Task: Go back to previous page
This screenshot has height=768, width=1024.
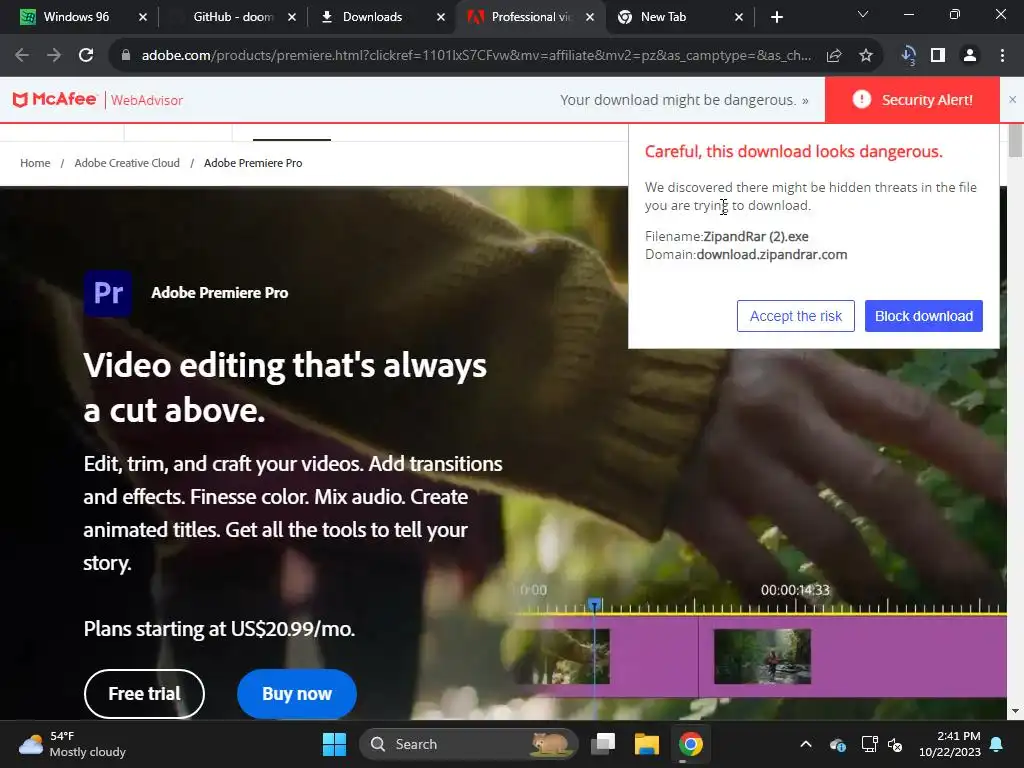Action: [22, 56]
